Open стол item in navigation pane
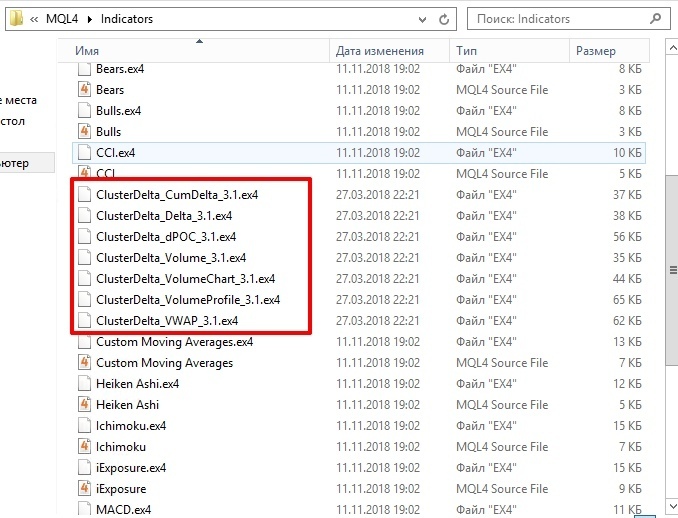This screenshot has height=518, width=678. point(13,121)
